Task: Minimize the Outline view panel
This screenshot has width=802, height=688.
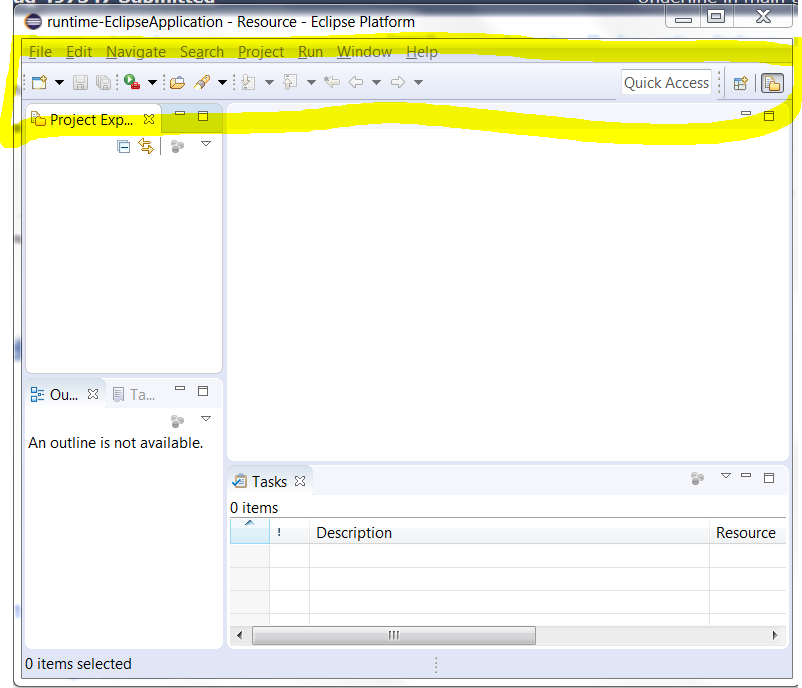Action: pos(180,389)
